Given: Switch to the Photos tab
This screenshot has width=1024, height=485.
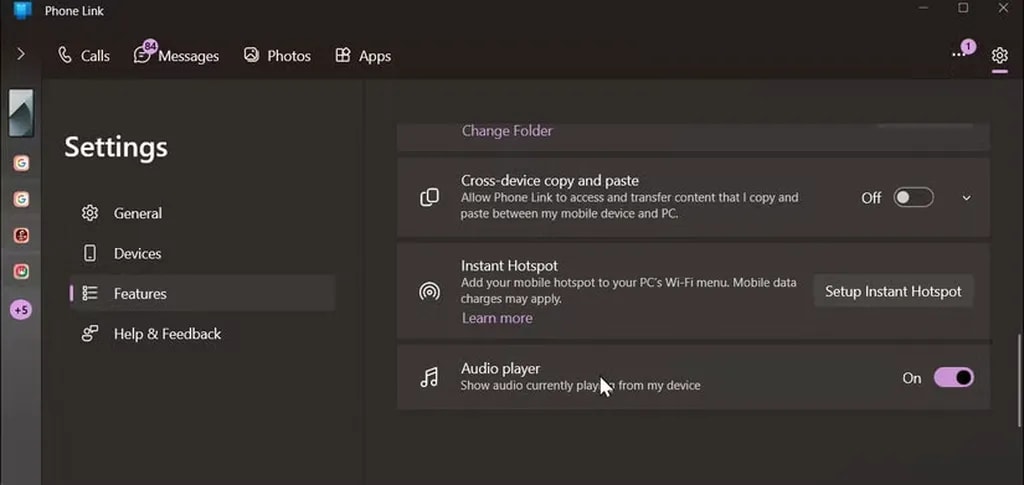Looking at the screenshot, I should (277, 55).
